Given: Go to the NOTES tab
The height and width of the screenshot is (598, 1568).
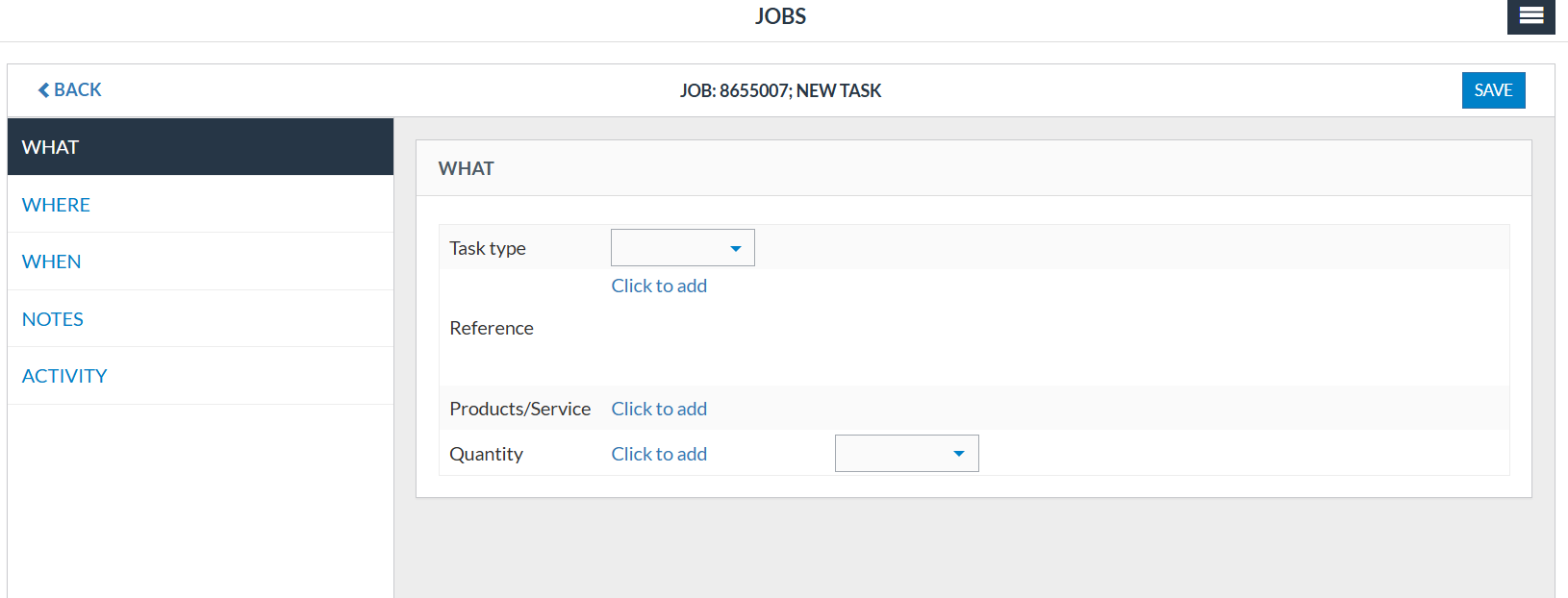Looking at the screenshot, I should [53, 319].
